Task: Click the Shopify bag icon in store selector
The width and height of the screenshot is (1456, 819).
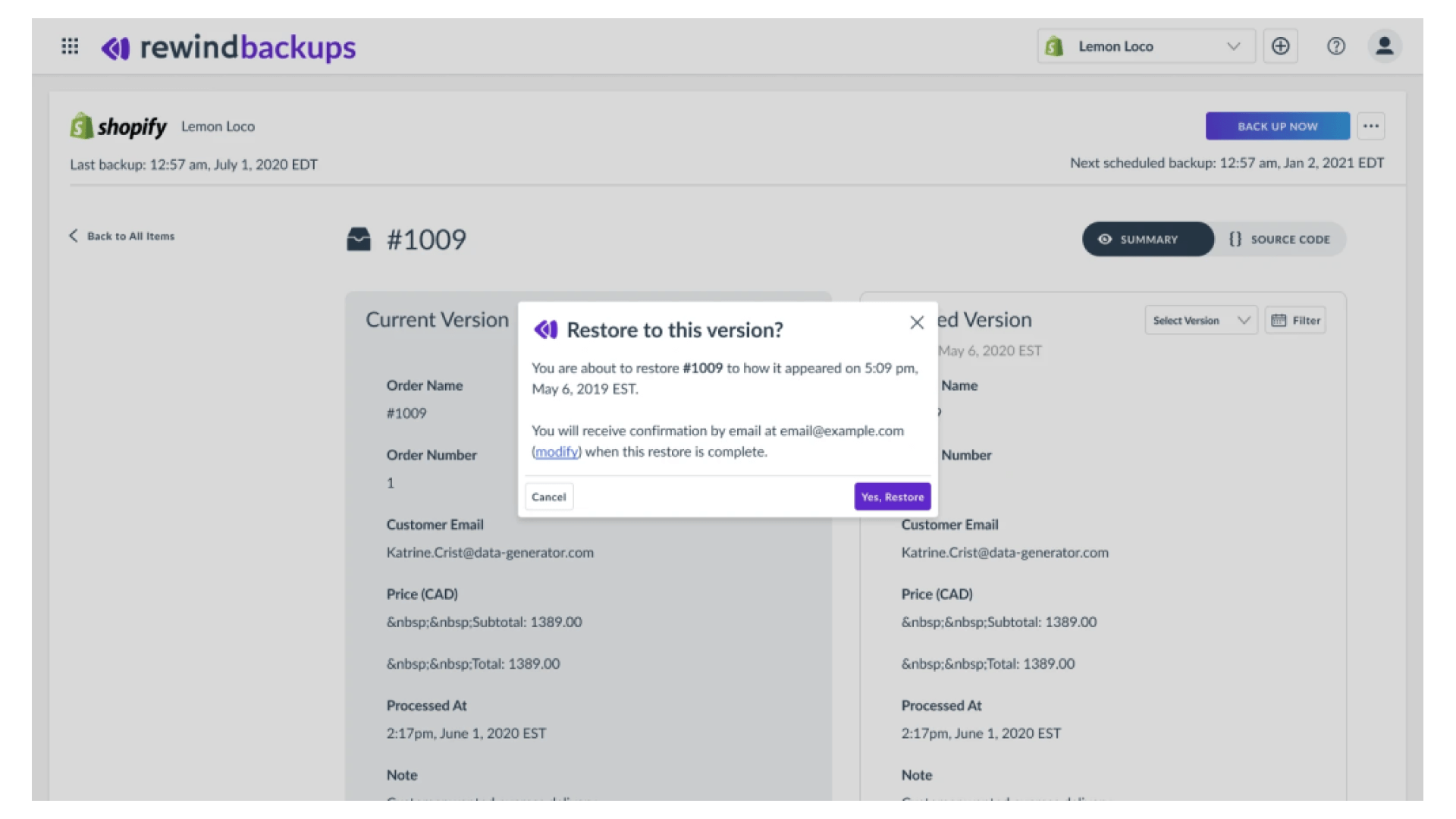Action: tap(1054, 46)
